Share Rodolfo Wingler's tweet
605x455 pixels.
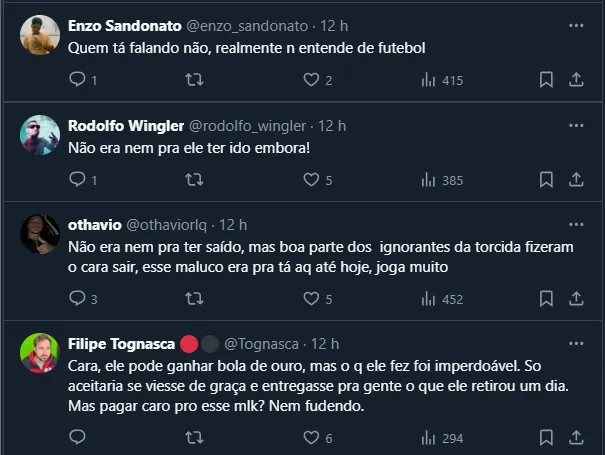[576, 180]
